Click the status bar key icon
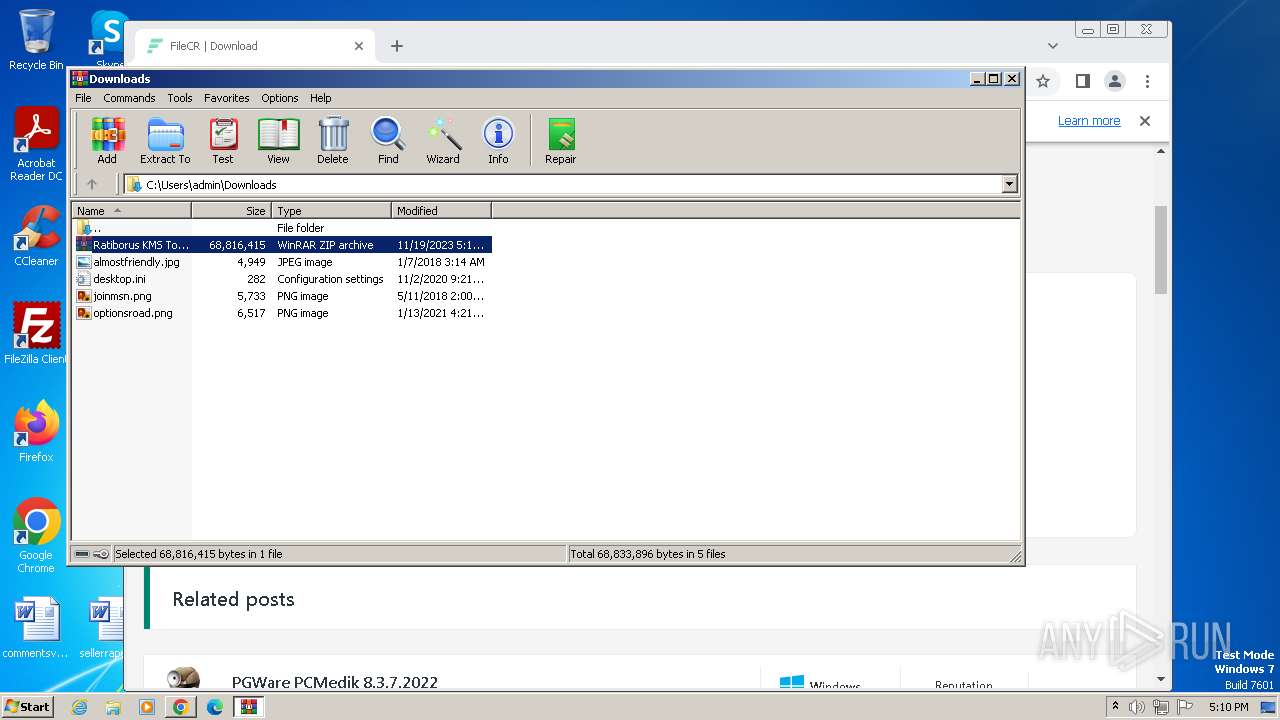Viewport: 1280px width, 720px height. click(x=101, y=554)
